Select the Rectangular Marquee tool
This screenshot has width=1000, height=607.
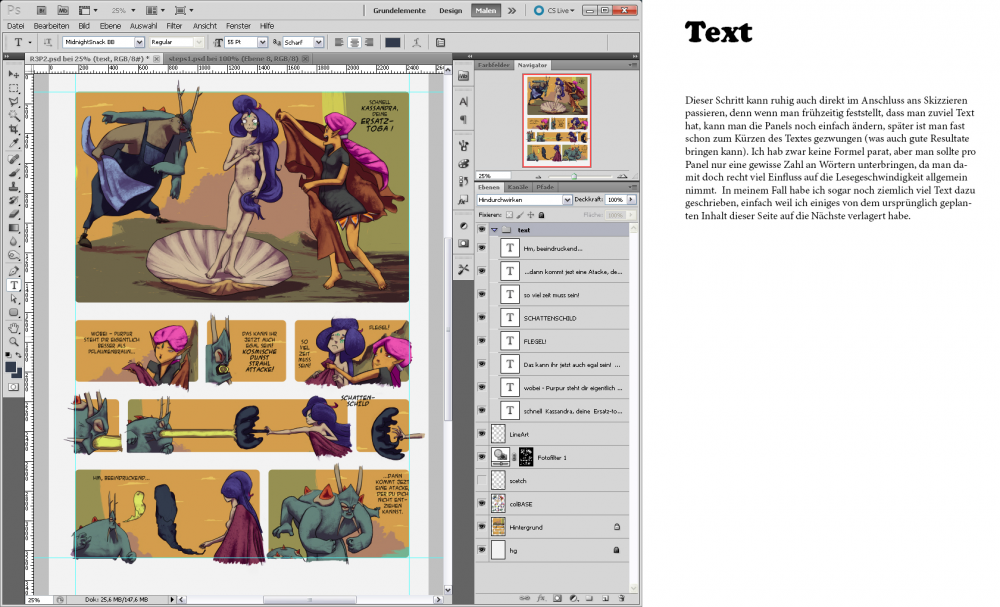pyautogui.click(x=13, y=88)
